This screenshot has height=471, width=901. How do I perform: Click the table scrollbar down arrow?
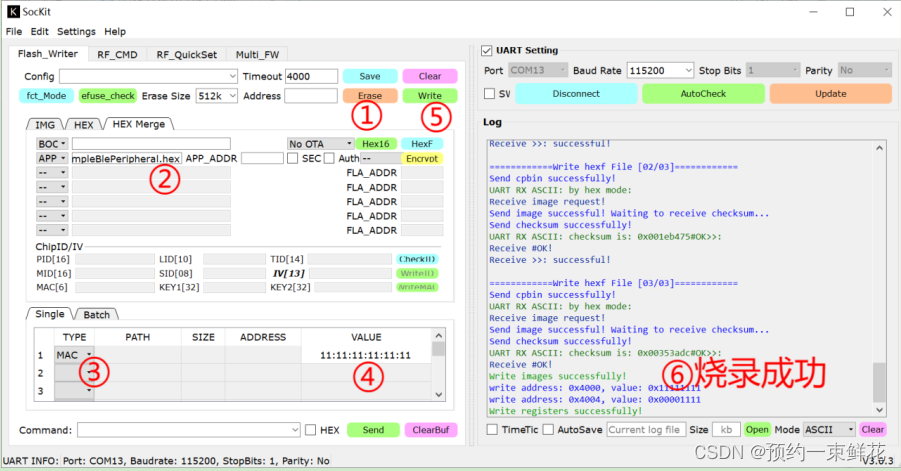click(x=438, y=395)
